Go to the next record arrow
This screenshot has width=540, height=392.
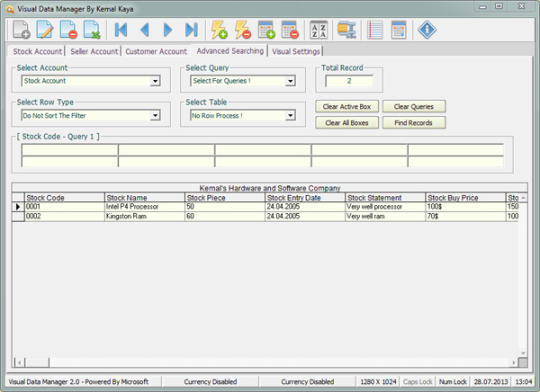168,30
